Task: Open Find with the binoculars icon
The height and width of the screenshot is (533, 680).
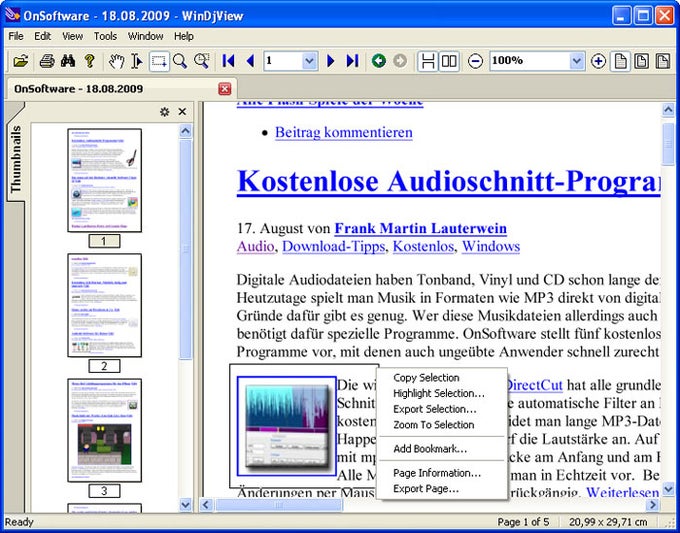Action: pos(68,61)
